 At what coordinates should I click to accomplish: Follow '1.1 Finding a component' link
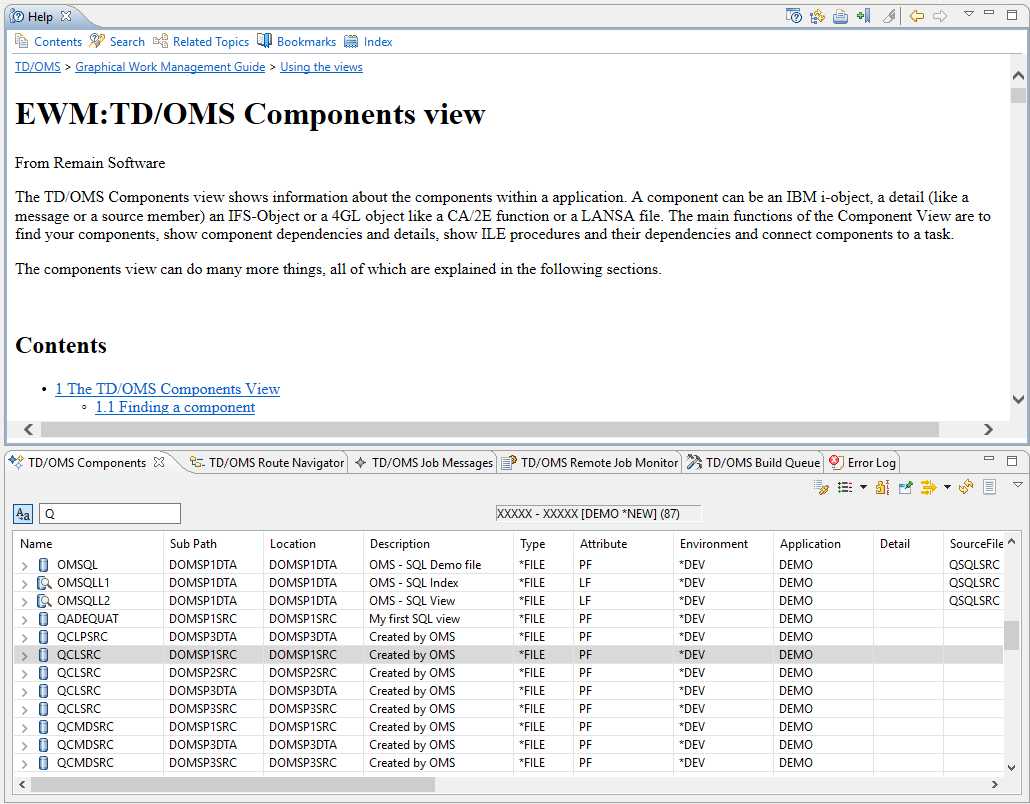(x=175, y=407)
